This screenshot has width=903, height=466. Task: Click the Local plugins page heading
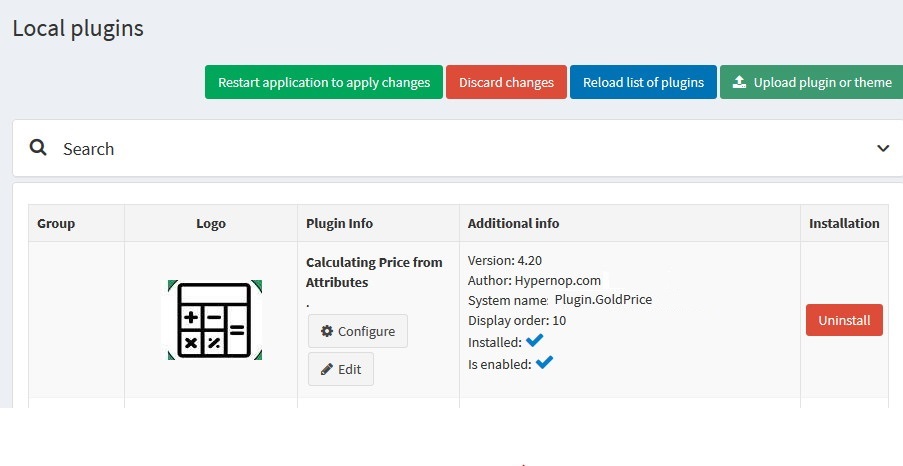coord(78,28)
